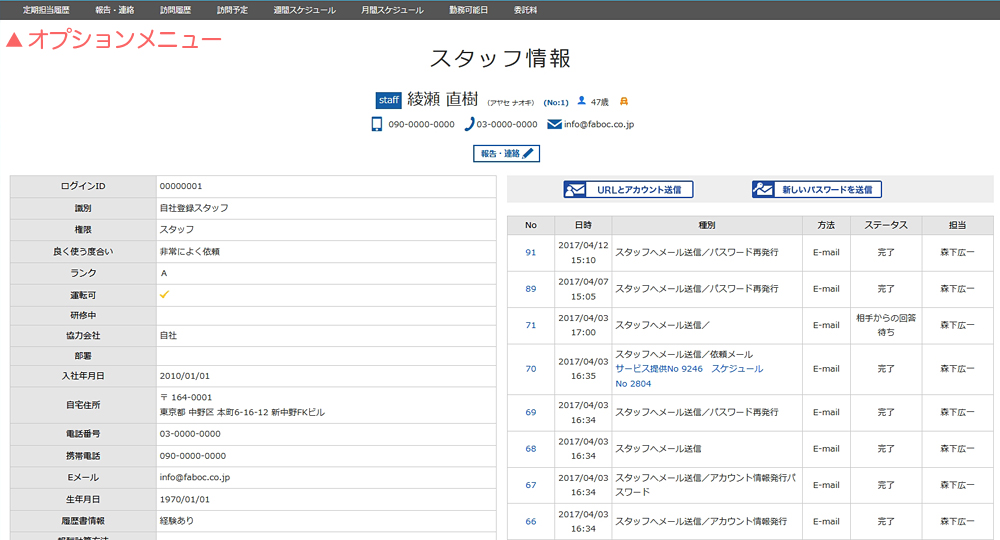Viewport: 1000px width, 540px height.
Task: Open history record No 71
Action: [531, 325]
